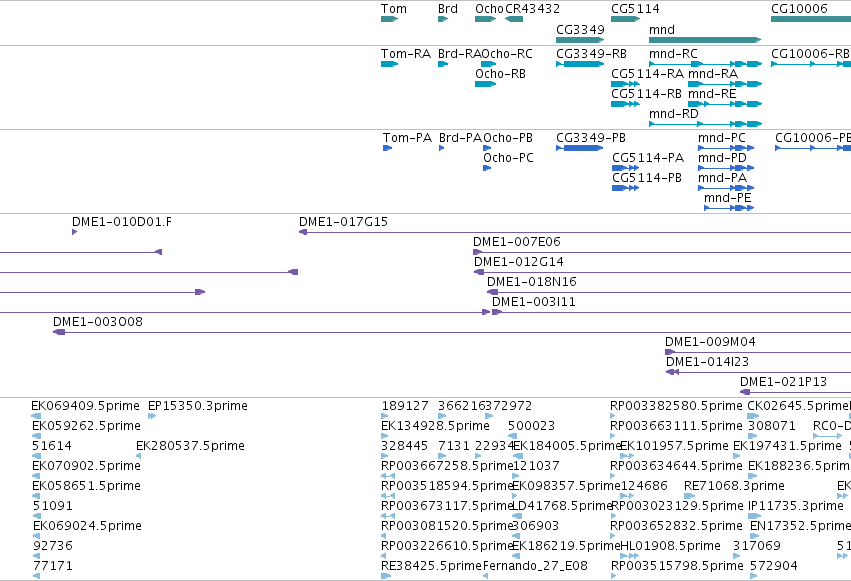The image size is (851, 581).
Task: Select feature 572904
Action: [x=752, y=577]
